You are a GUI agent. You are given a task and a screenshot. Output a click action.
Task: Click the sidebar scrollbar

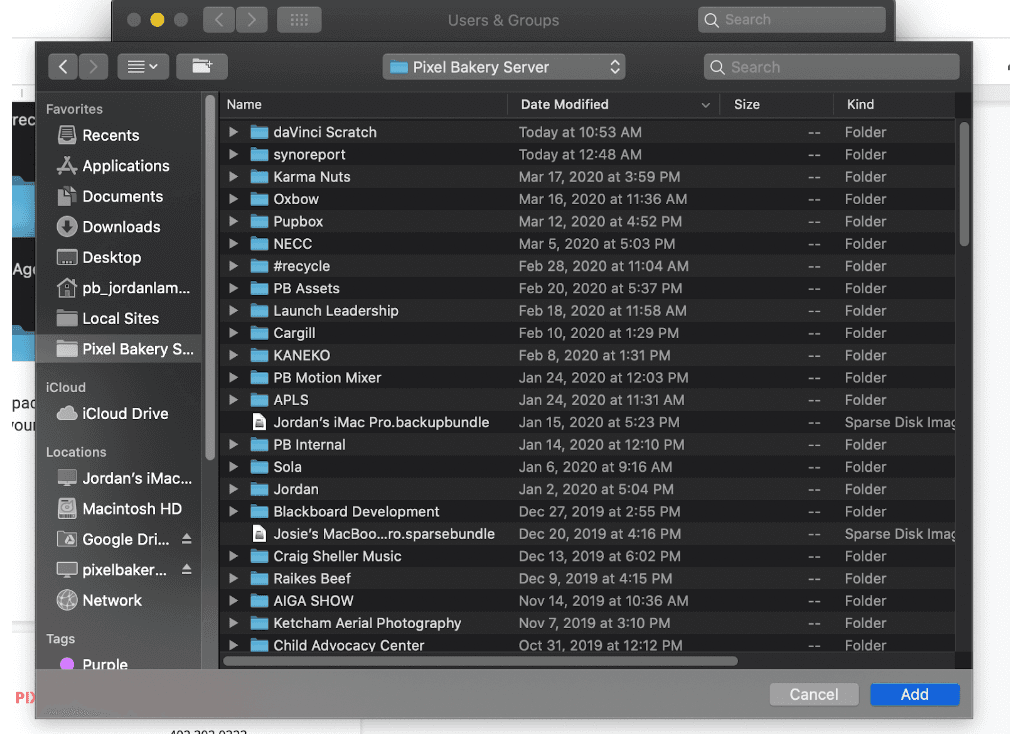[x=209, y=277]
